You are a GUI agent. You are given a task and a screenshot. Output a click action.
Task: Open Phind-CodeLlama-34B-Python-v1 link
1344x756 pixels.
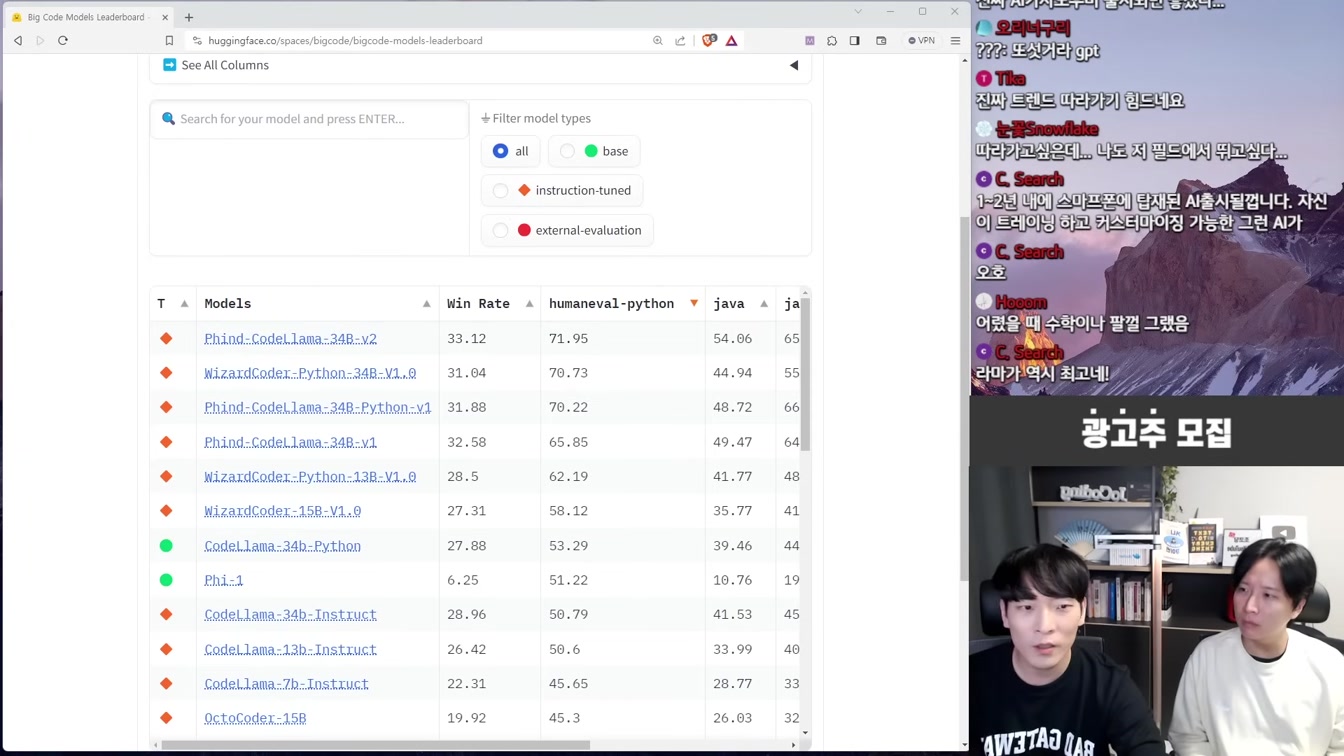[x=317, y=407]
